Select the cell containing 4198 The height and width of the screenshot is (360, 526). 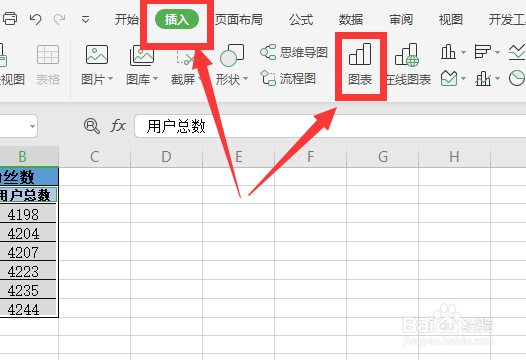coord(29,214)
